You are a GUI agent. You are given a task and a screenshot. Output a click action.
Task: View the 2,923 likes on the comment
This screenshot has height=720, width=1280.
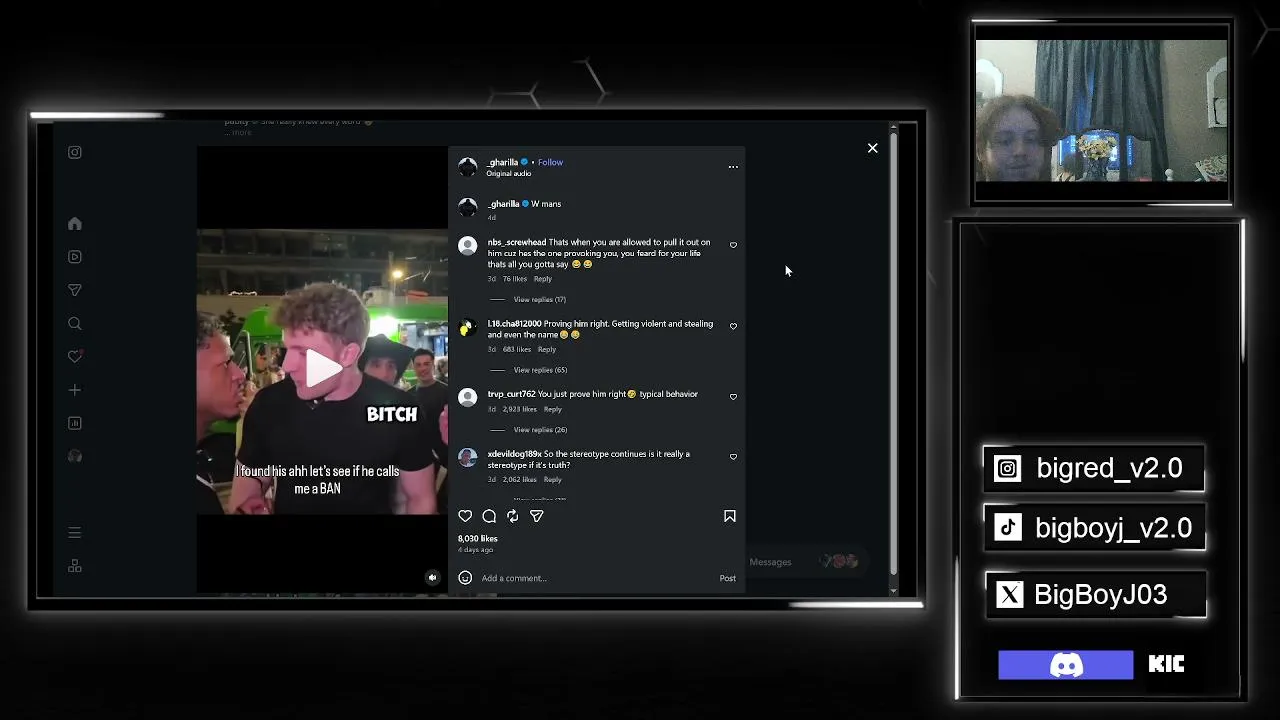[520, 409]
